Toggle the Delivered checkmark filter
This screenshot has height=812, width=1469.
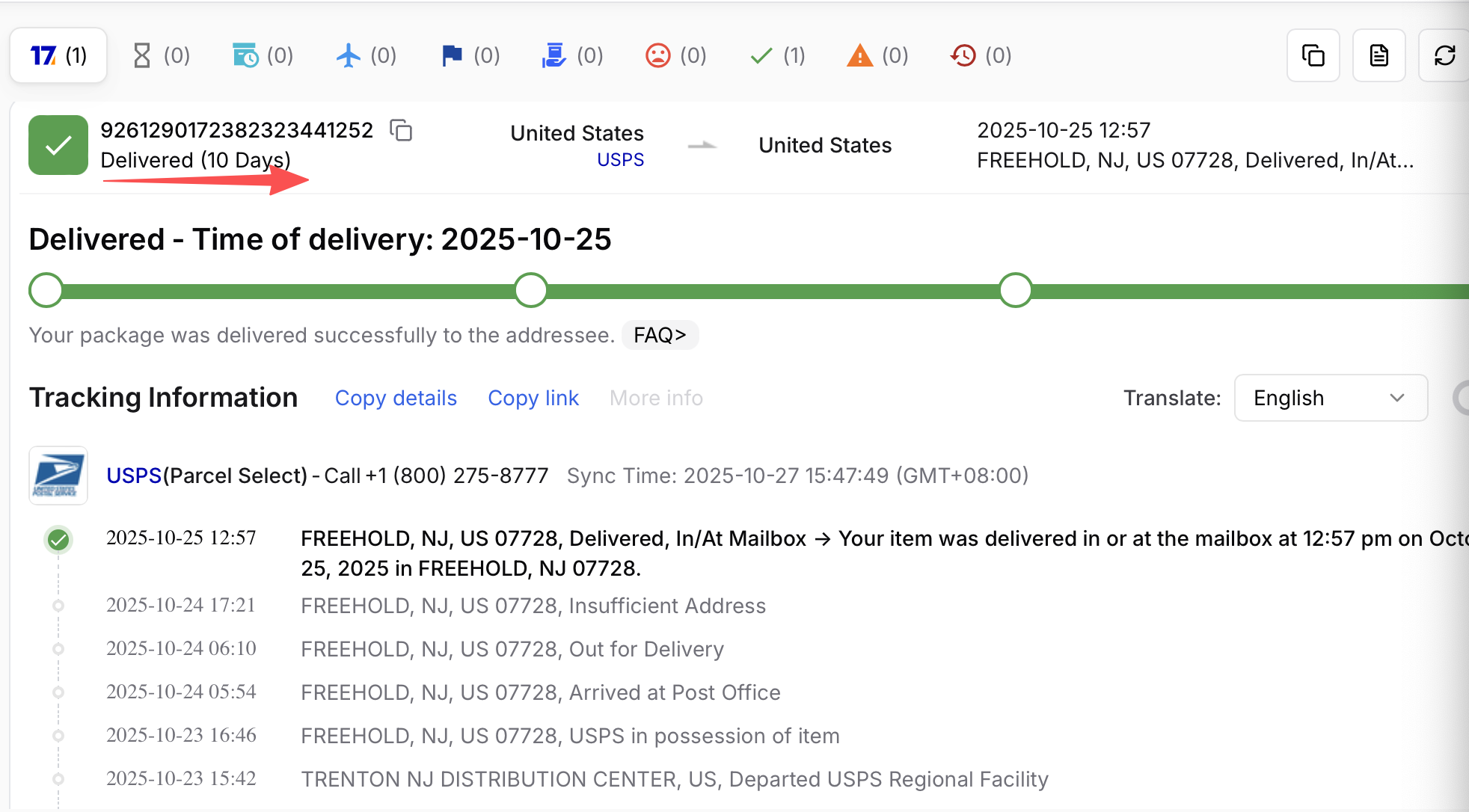(x=760, y=55)
